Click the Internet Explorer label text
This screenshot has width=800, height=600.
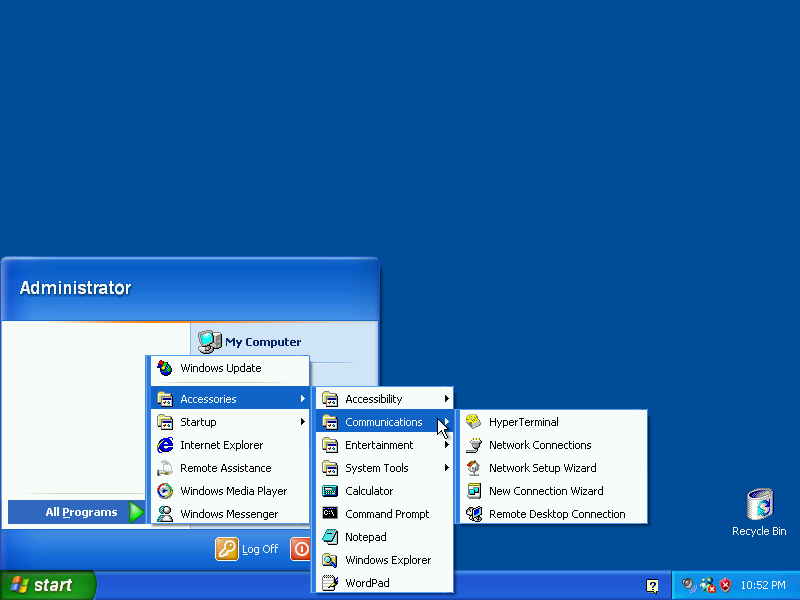(x=221, y=445)
